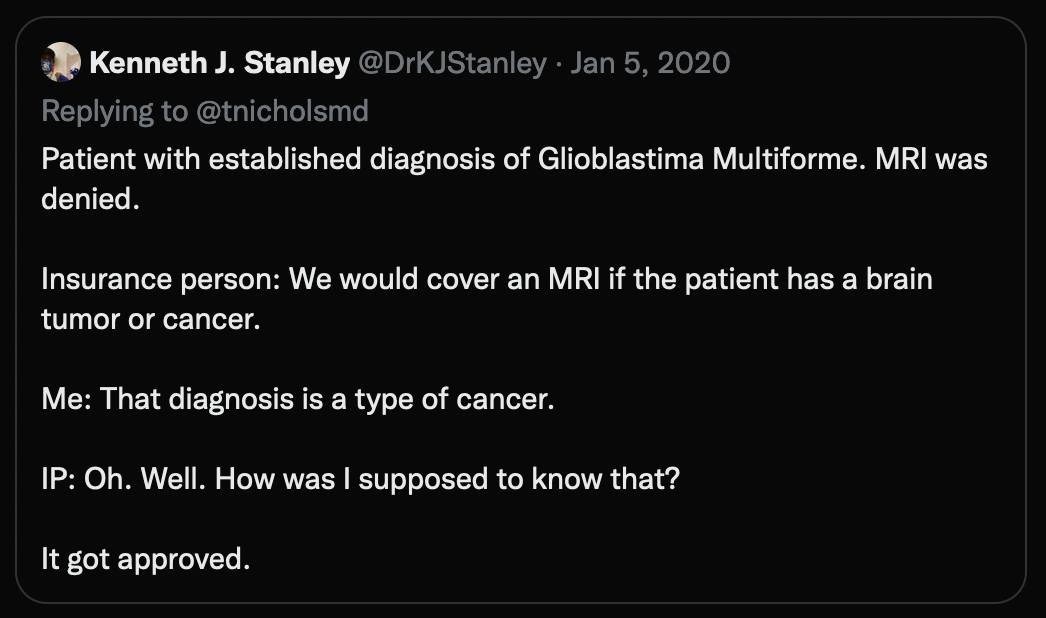The width and height of the screenshot is (1046, 618).
Task: Open the @tnicholsmd mention link
Action: click(281, 111)
